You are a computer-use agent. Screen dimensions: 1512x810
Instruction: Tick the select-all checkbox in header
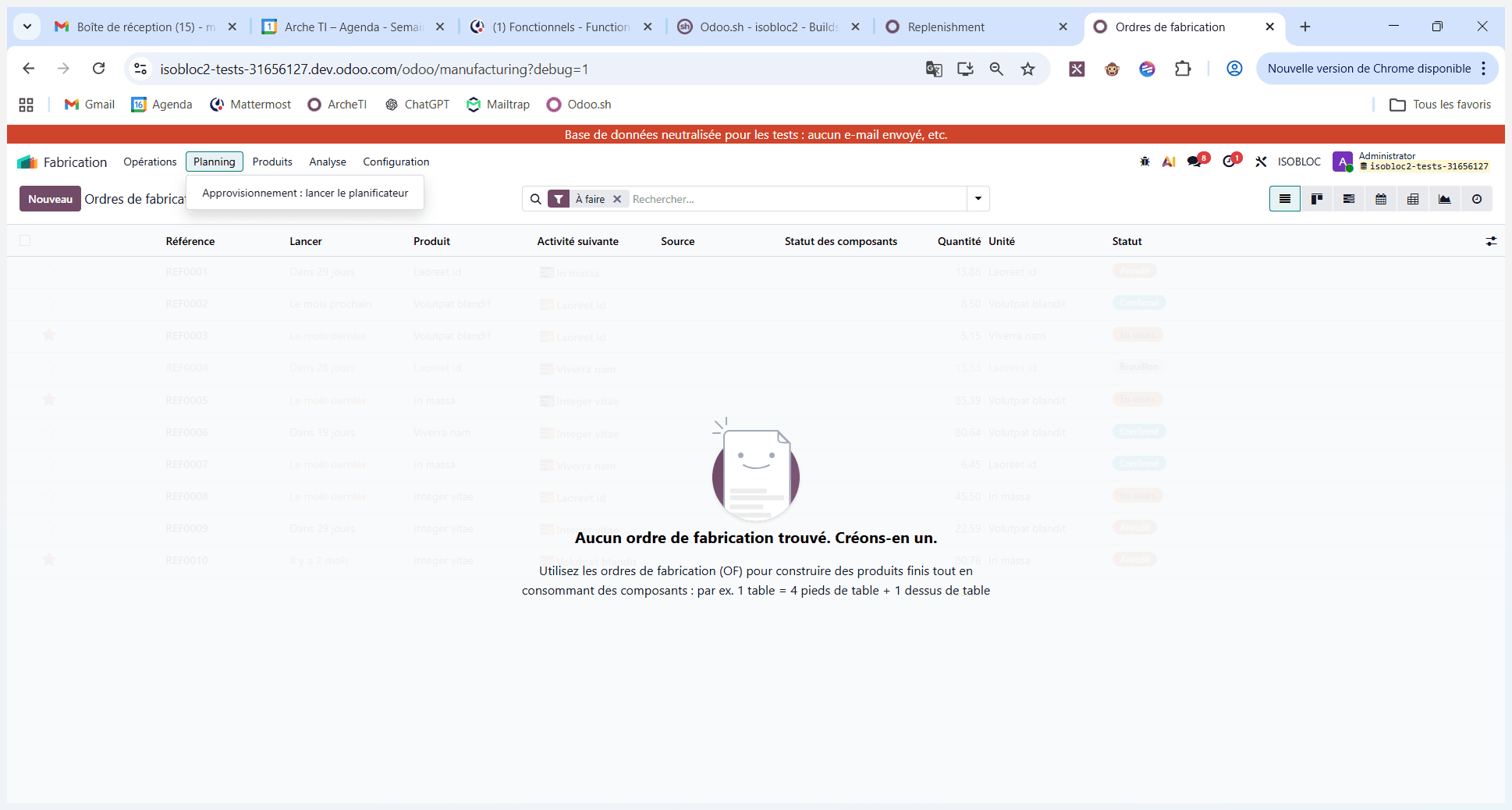coord(25,240)
